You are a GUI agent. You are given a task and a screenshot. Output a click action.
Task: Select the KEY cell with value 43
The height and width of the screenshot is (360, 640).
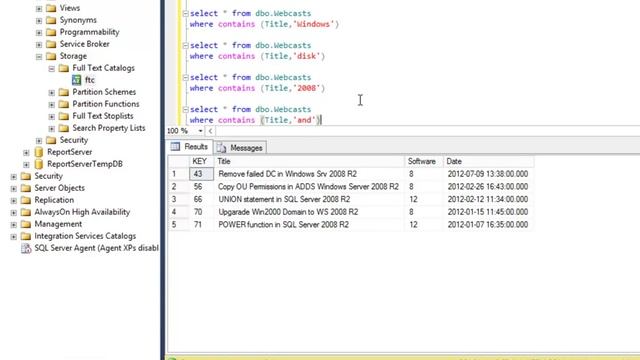(x=201, y=174)
